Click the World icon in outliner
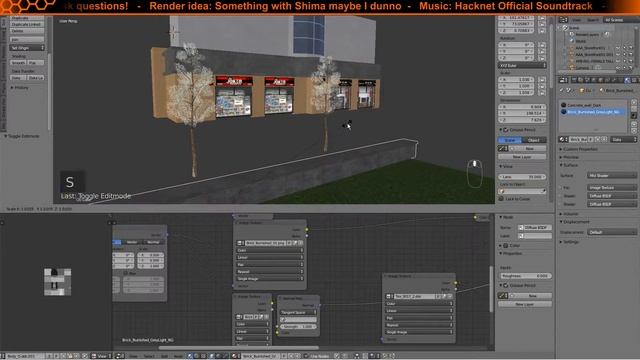Image resolution: width=640 pixels, height=360 pixels. pyautogui.click(x=572, y=41)
